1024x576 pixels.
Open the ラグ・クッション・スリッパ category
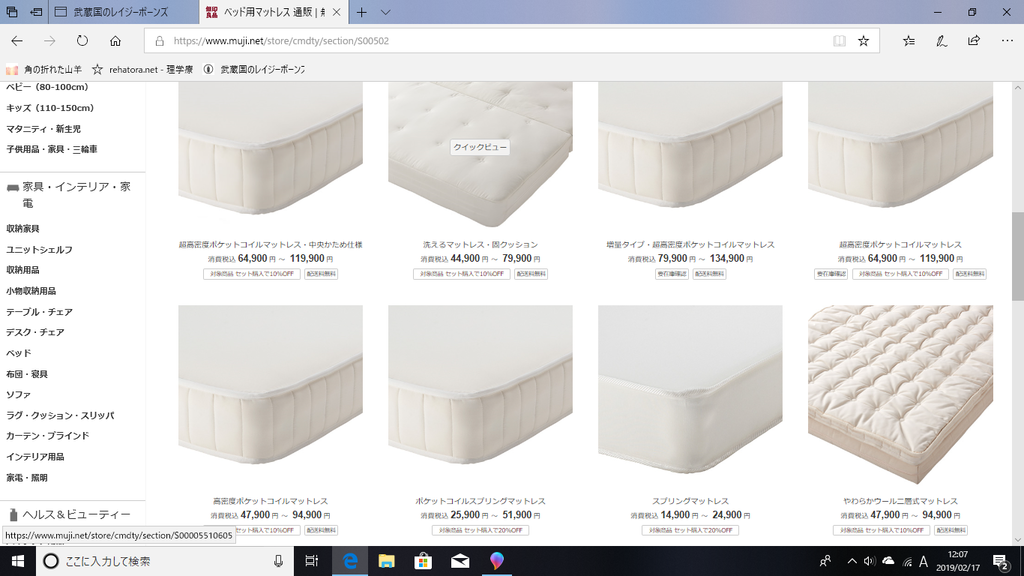point(60,415)
